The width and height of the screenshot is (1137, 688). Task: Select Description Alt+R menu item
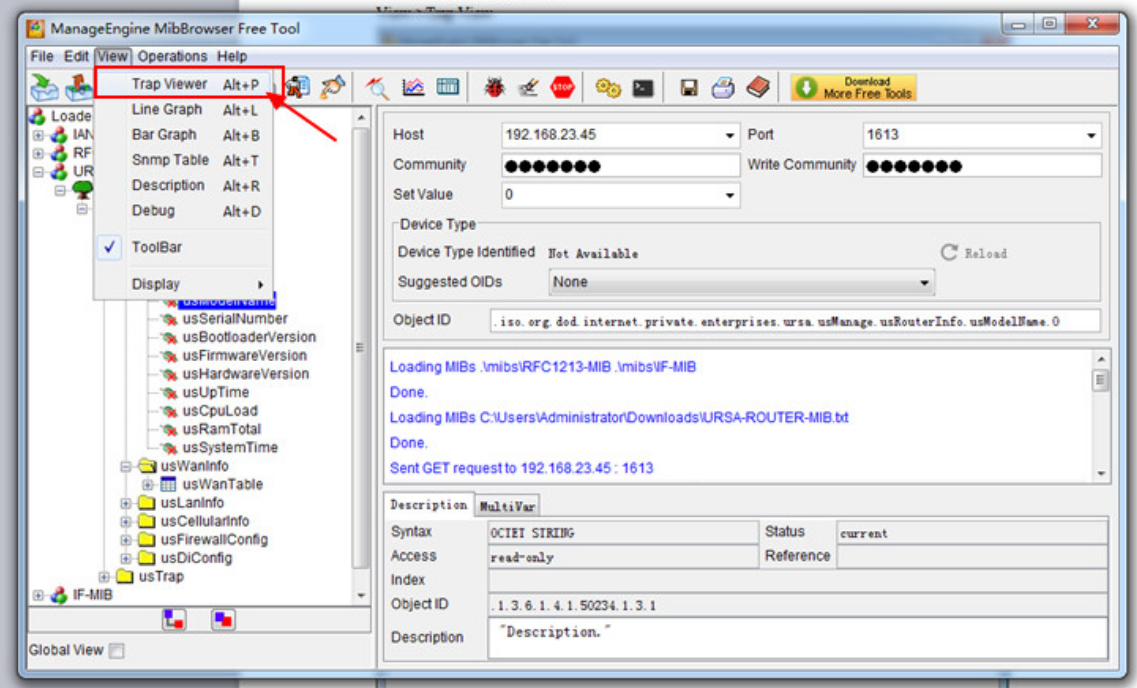(184, 186)
